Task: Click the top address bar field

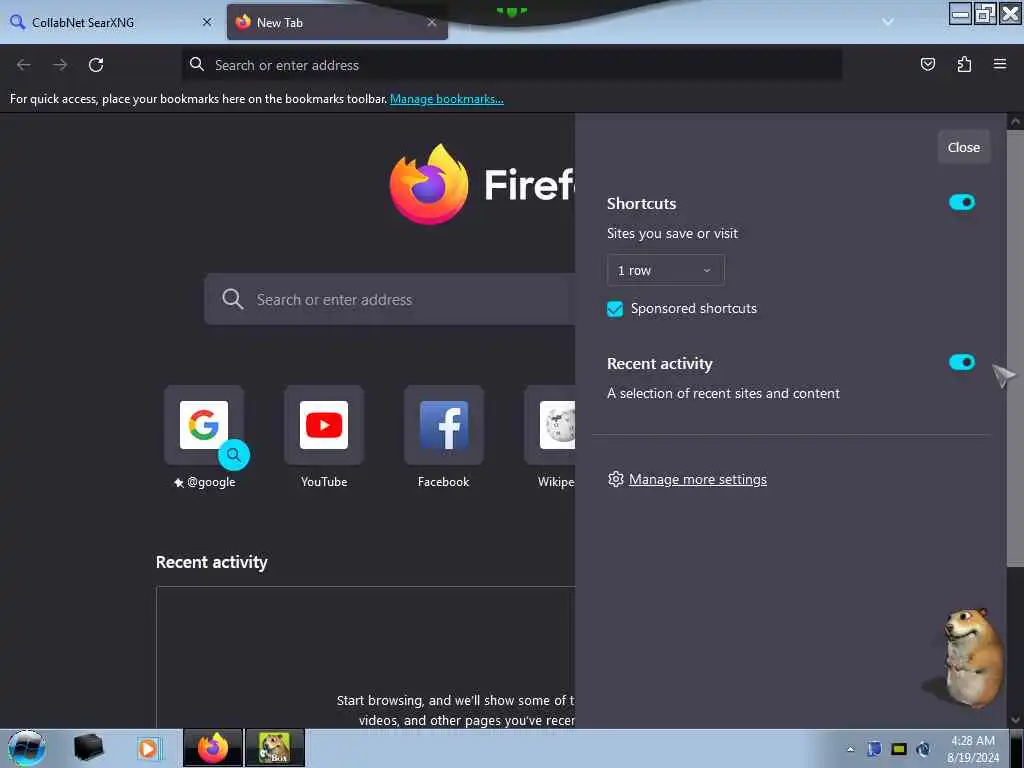Action: (x=511, y=65)
